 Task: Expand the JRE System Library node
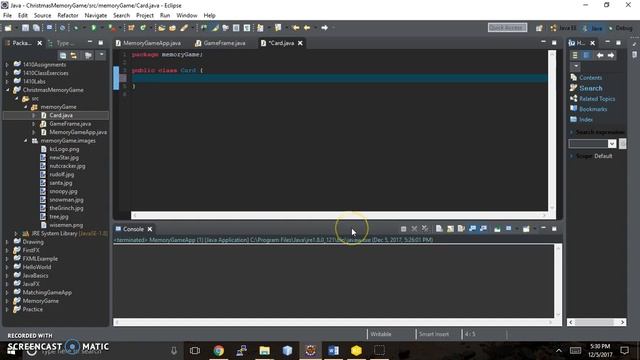click(16, 233)
